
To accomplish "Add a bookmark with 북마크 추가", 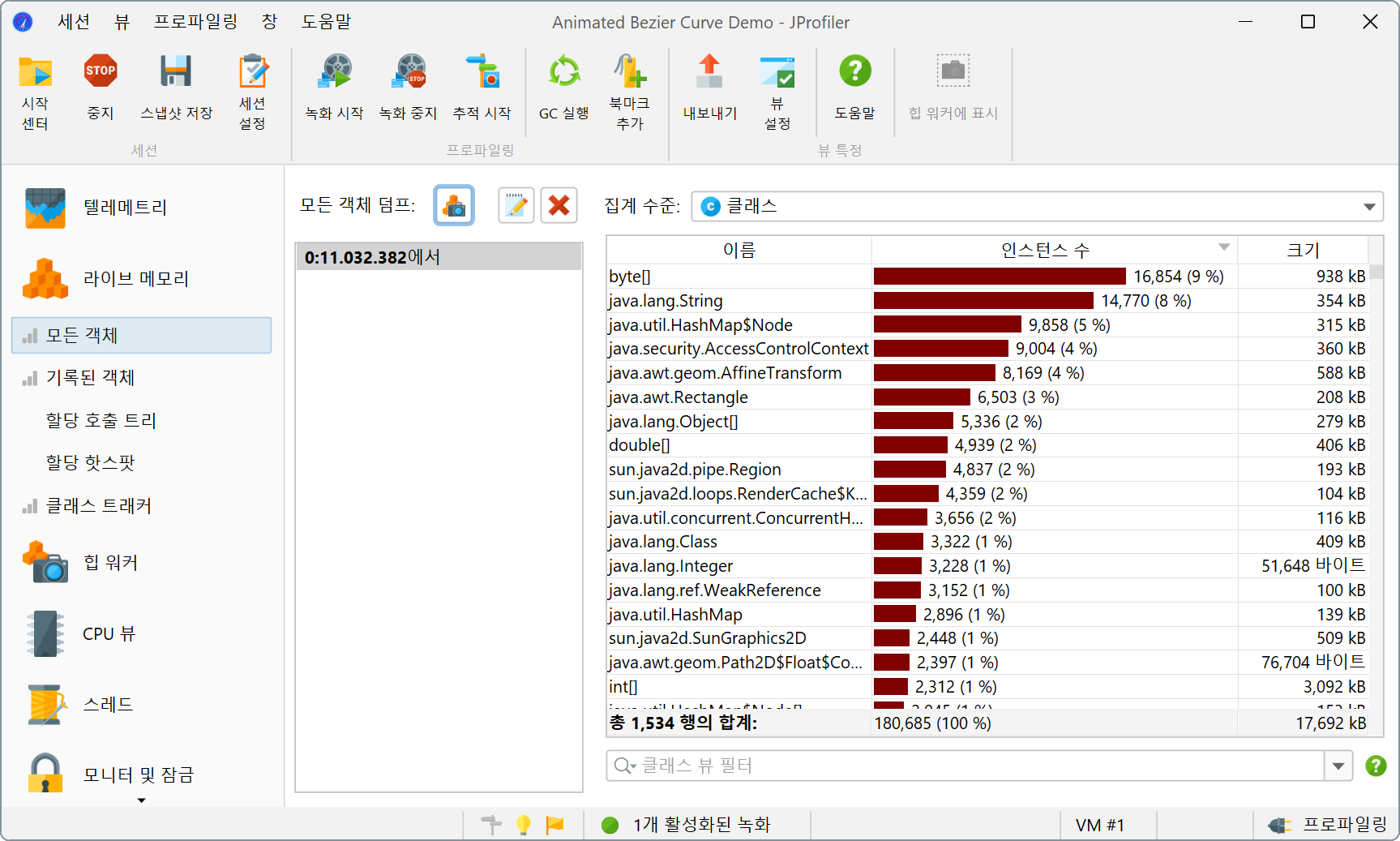I will (630, 93).
